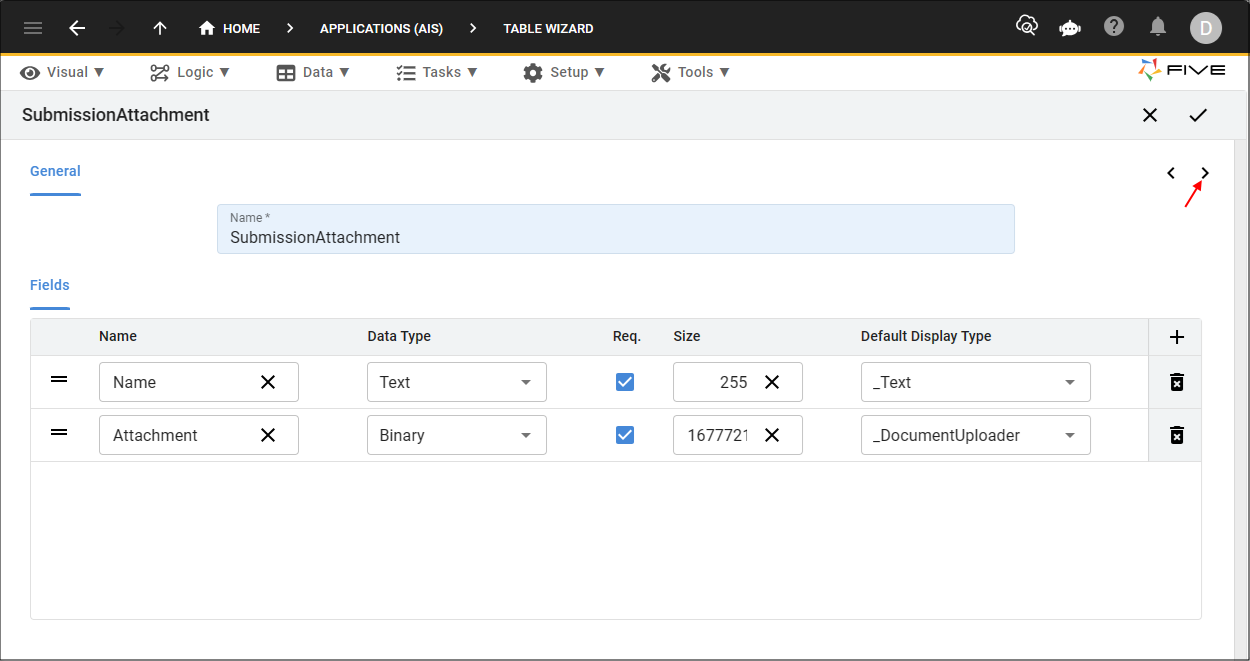Delete the Attachment field row
Screen dimensions: 1250x661
coord(1176,435)
